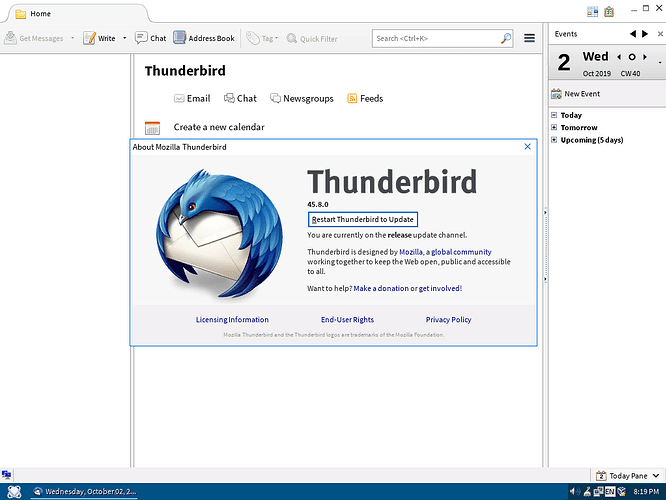
Task: Open Licensing Information
Action: pyautogui.click(x=232, y=319)
